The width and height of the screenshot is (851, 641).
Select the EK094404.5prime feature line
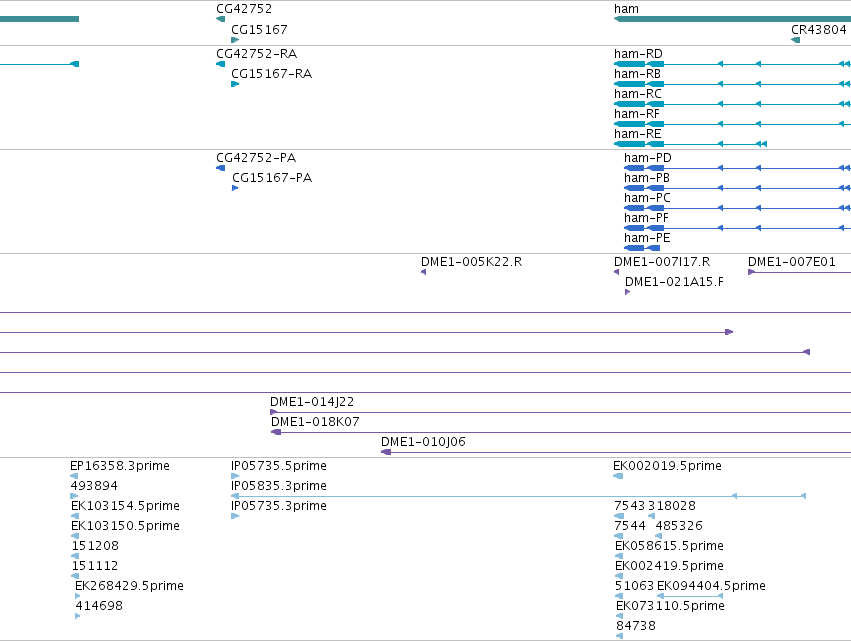coord(690,596)
